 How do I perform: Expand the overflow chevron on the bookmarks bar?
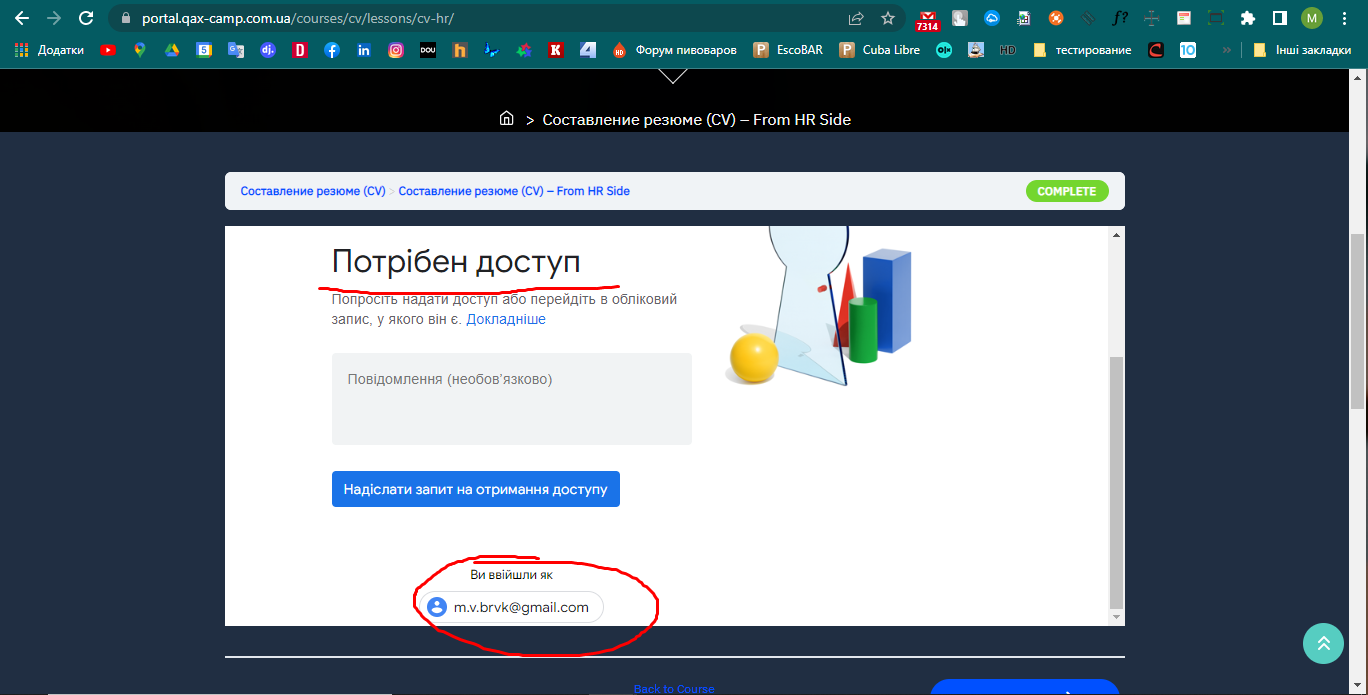[x=1227, y=50]
